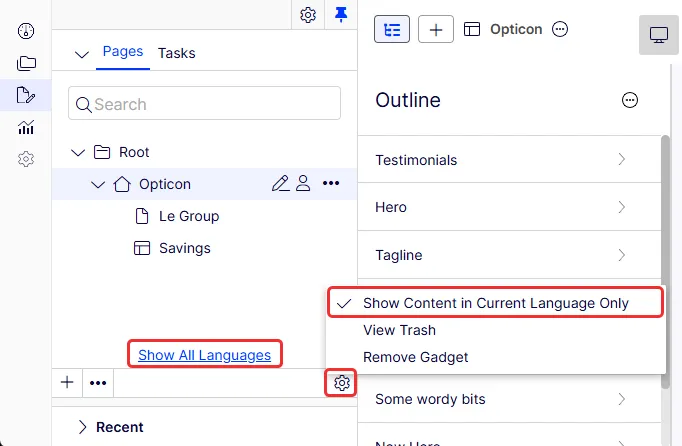Open the navigation pane gear settings at top

[308, 15]
